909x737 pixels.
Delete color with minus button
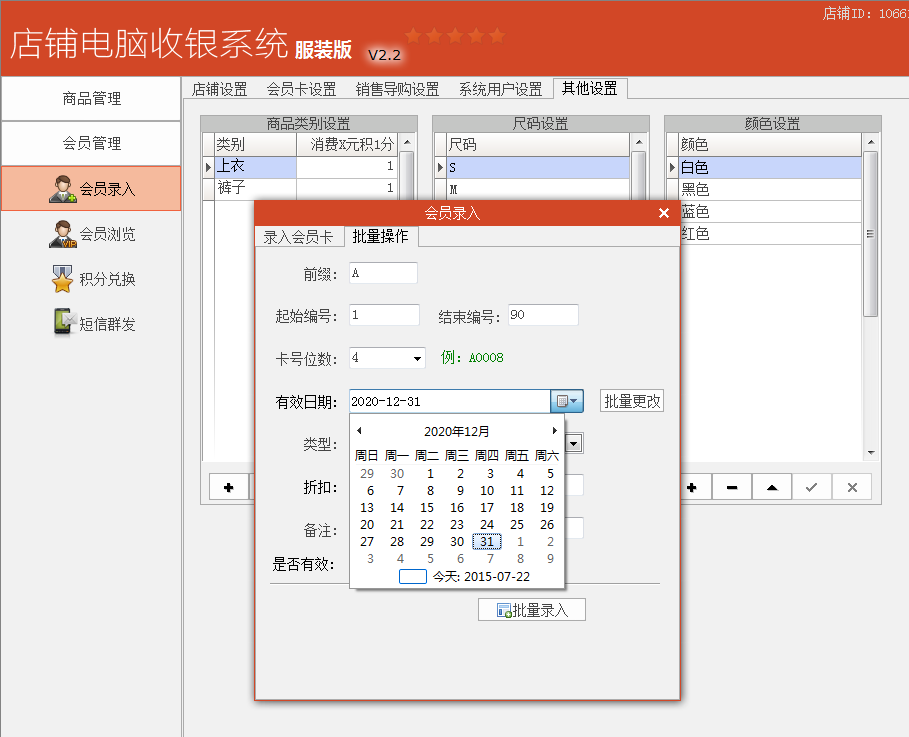click(732, 488)
